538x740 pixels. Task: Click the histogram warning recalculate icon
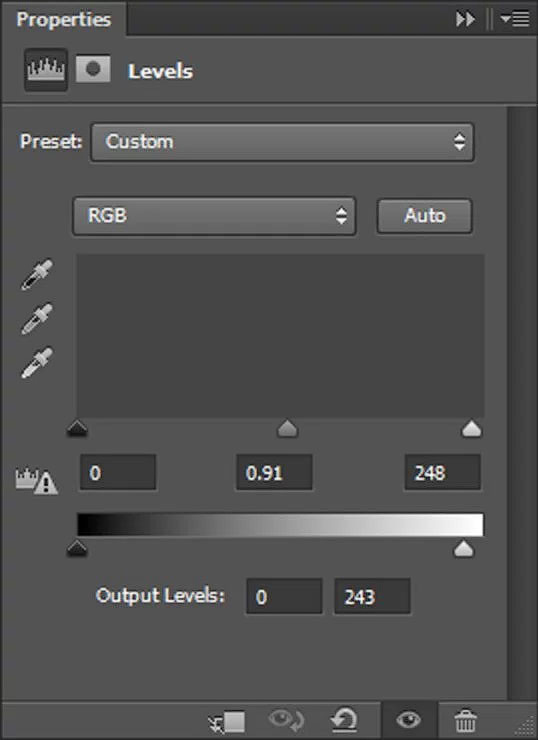36,481
